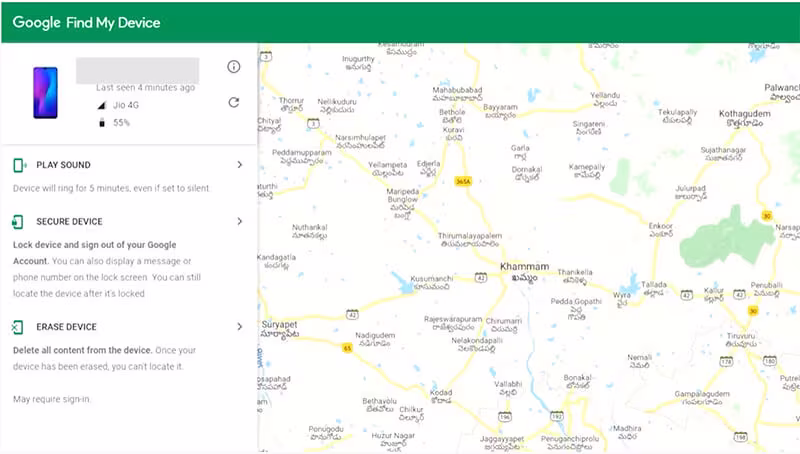This screenshot has width=800, height=454.
Task: Click Tallada on the map
Action: pyautogui.click(x=654, y=288)
